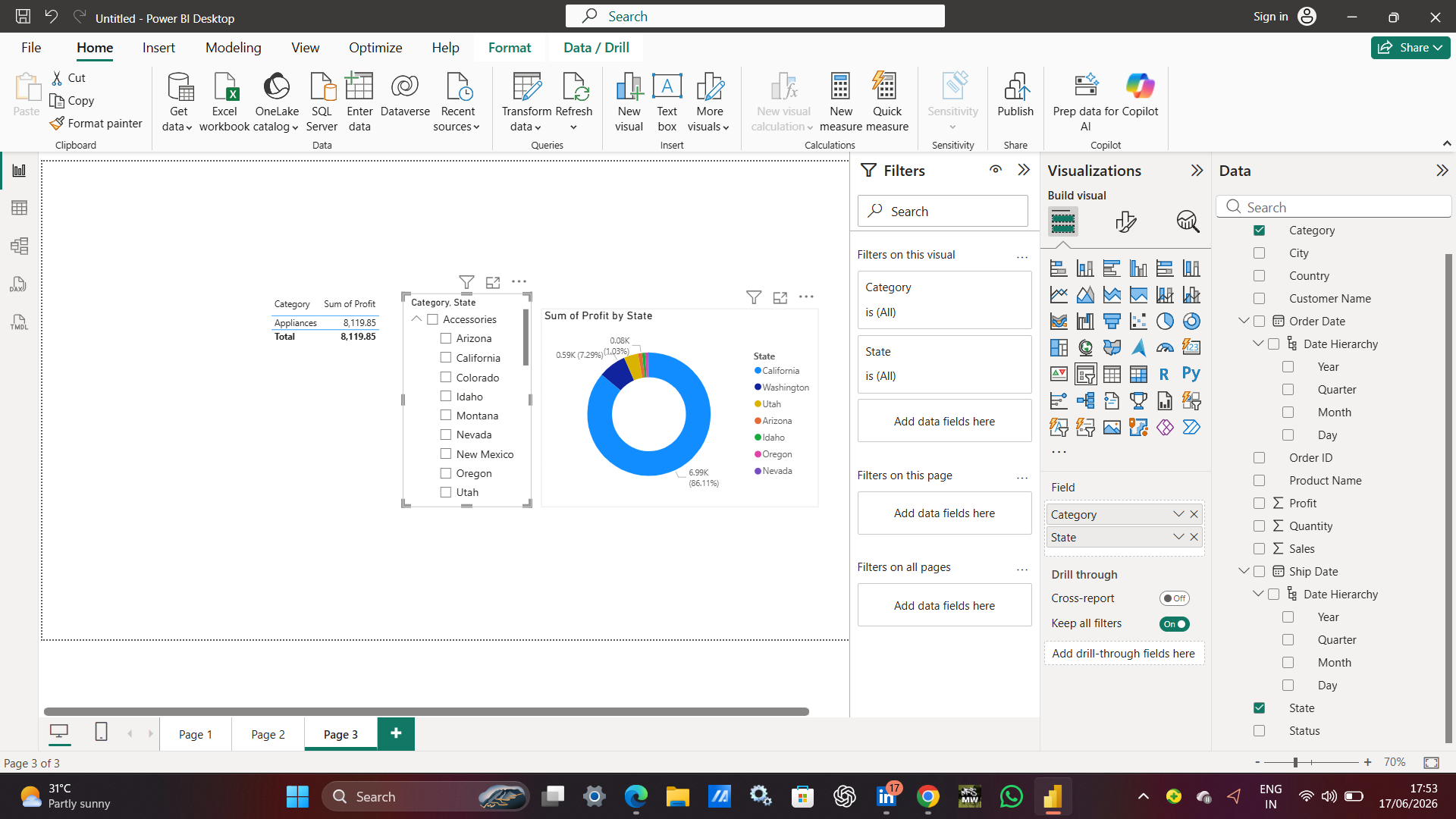Select the Scatter chart visual
Screen dimensions: 1456x819
click(x=1138, y=322)
